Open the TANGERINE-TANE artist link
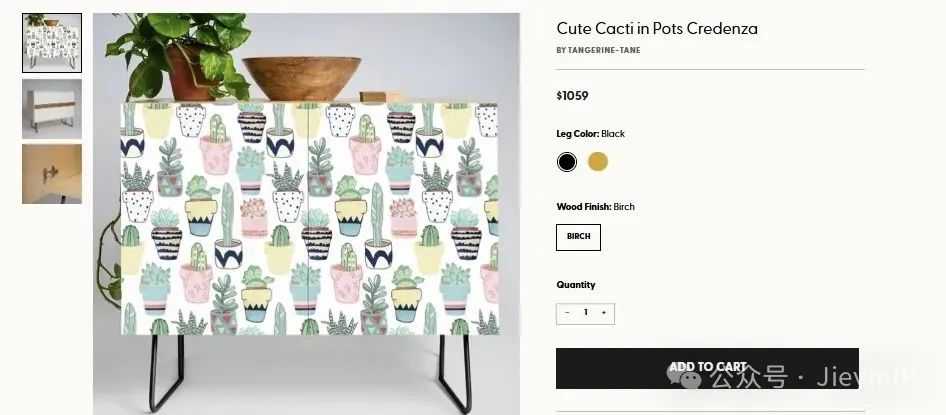This screenshot has width=946, height=415. (x=604, y=51)
